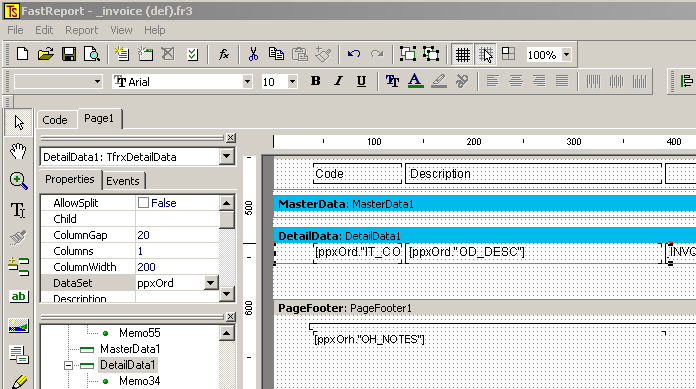The image size is (696, 389).
Task: Align text left
Action: pyautogui.click(x=492, y=81)
